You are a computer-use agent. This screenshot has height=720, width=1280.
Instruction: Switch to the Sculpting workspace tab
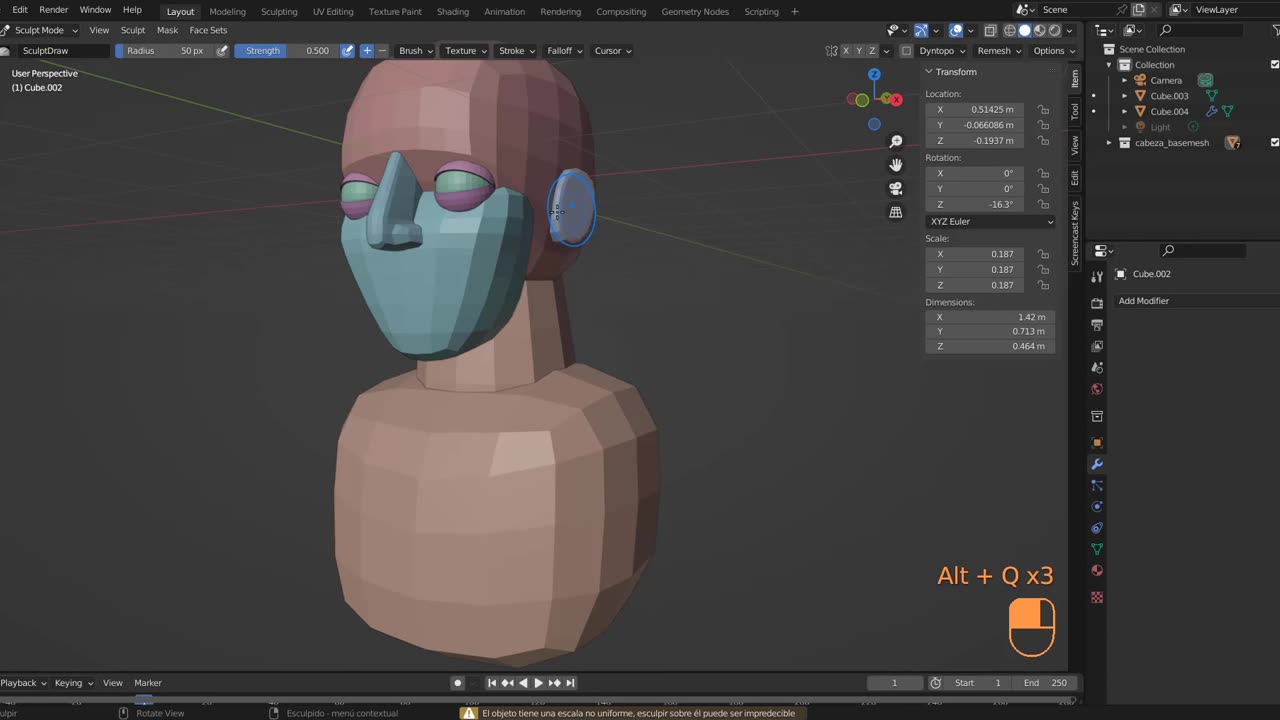279,11
